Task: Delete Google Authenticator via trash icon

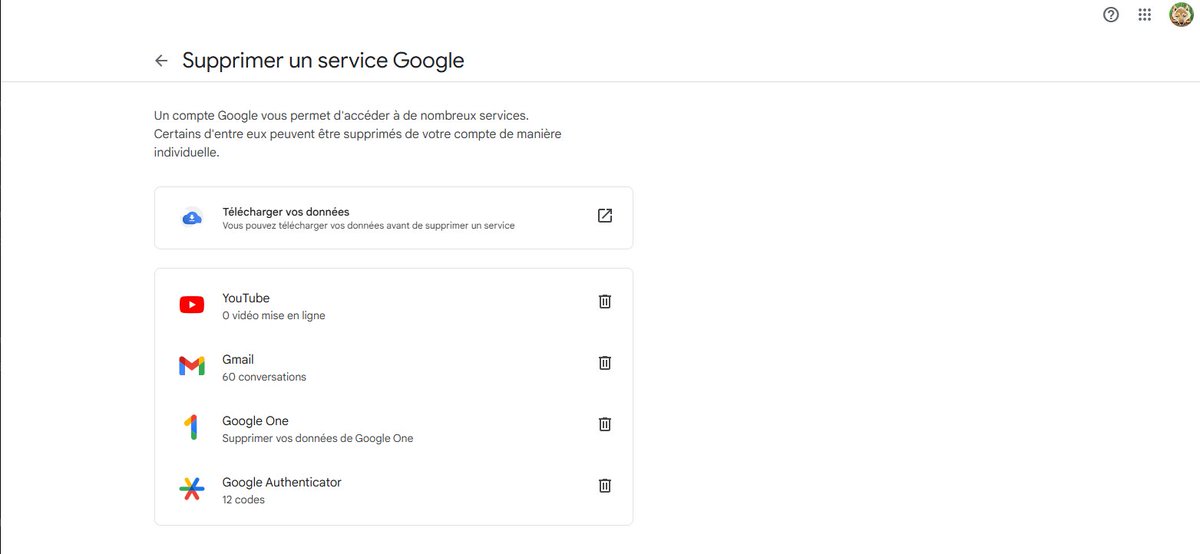Action: (x=604, y=485)
